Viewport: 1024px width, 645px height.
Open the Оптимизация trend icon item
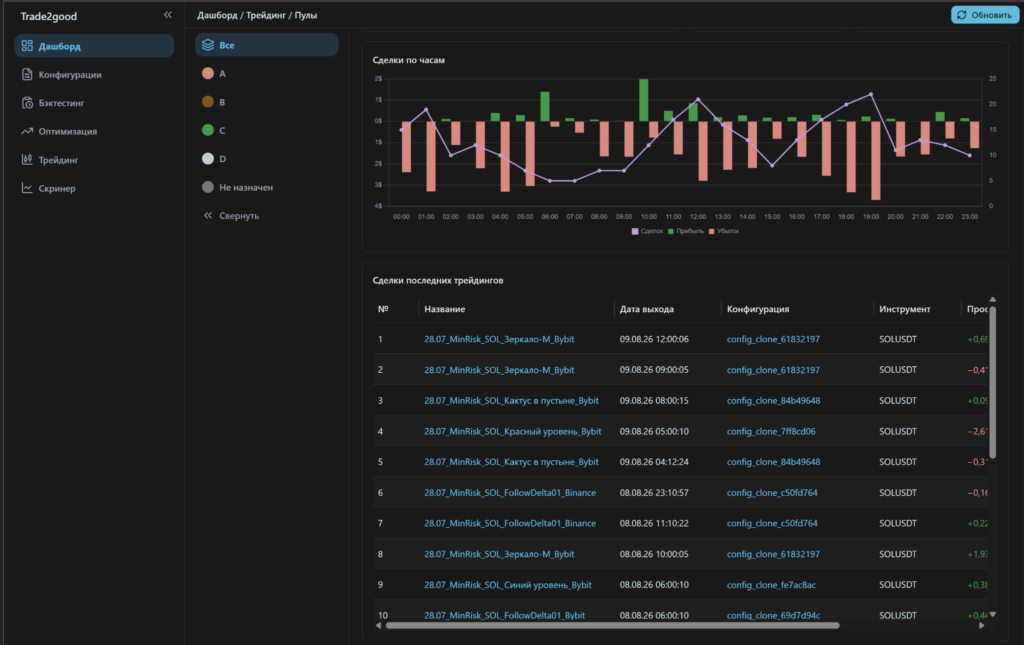27,131
